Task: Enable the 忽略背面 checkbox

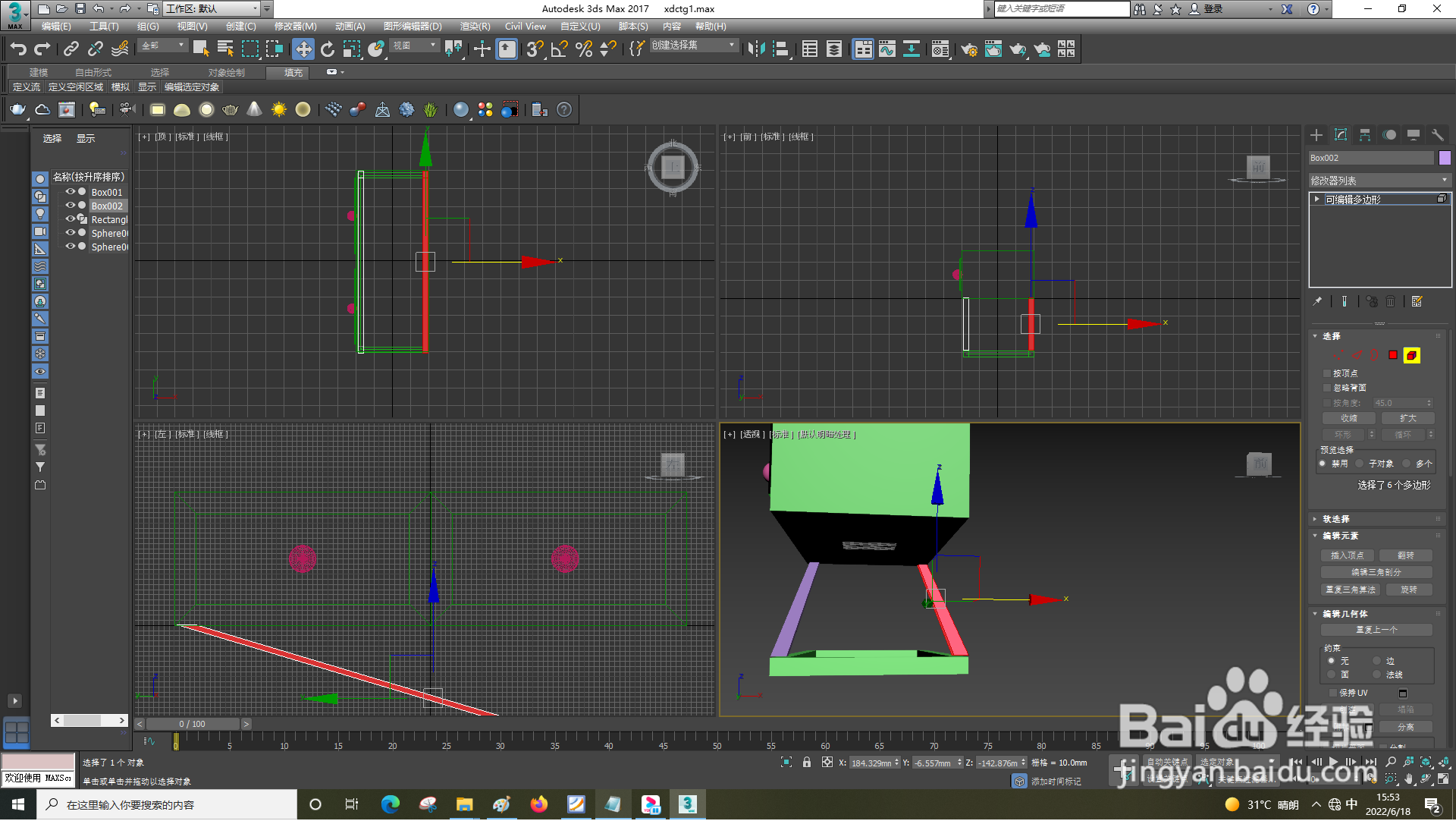Action: (1327, 388)
